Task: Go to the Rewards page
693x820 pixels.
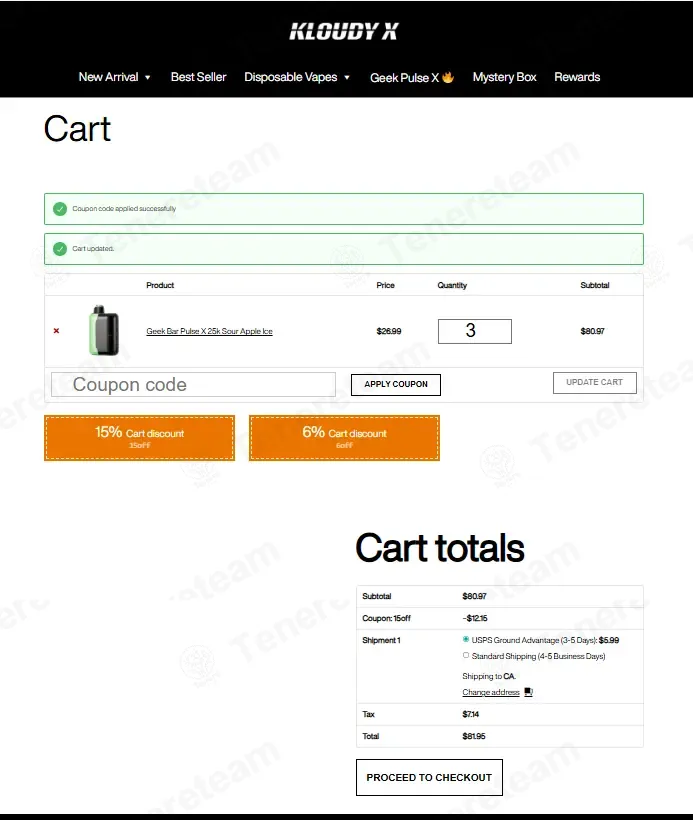Action: tap(577, 77)
